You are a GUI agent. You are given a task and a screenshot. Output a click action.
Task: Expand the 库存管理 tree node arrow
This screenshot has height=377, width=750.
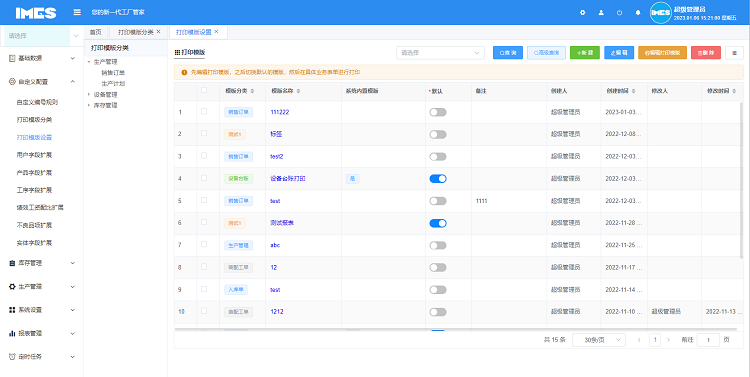pos(89,105)
